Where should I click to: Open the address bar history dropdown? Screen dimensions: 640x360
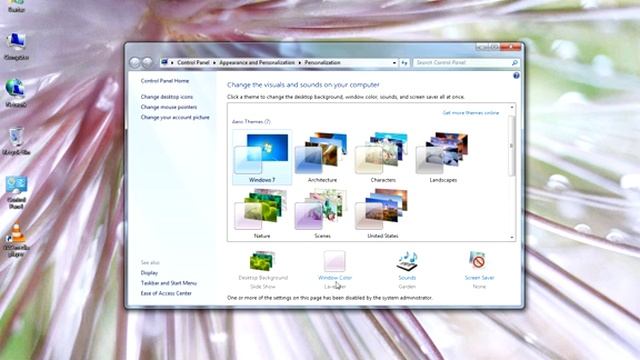coord(394,63)
